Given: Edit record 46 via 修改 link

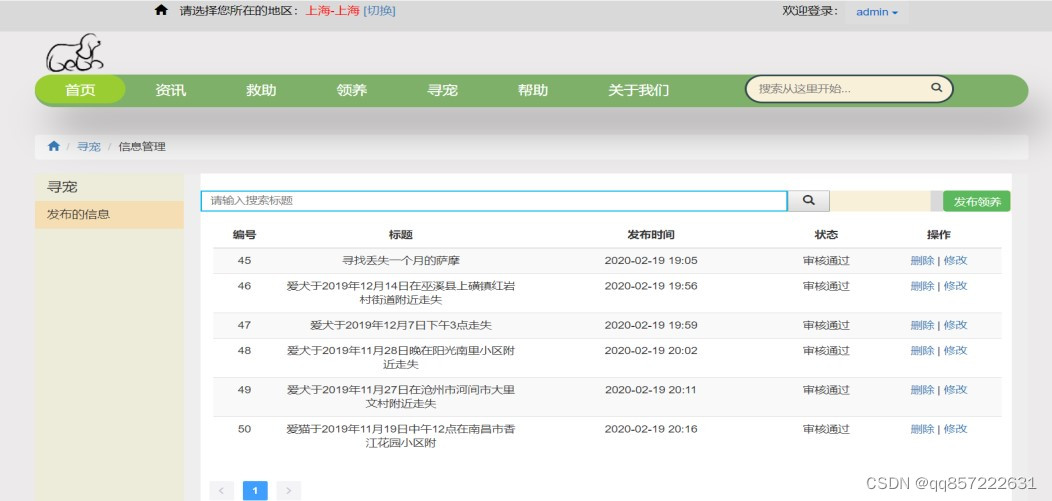Looking at the screenshot, I should click(x=955, y=286).
